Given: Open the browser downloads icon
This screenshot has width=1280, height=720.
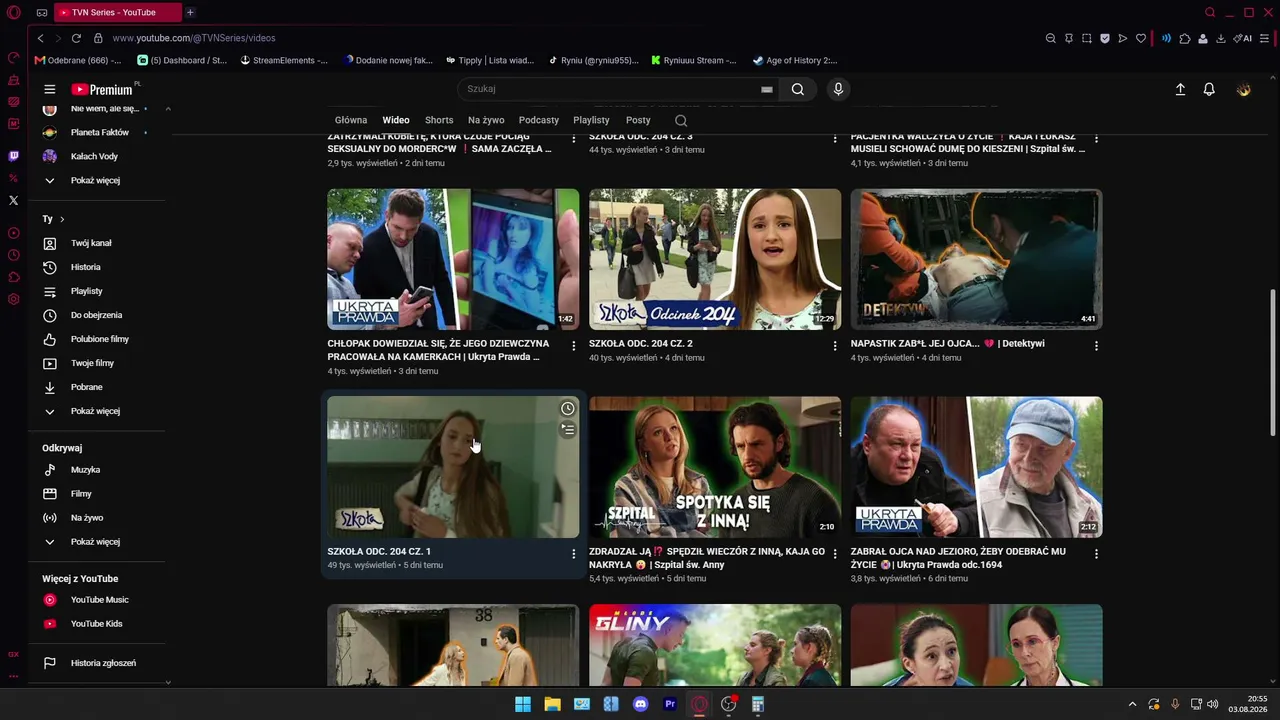Looking at the screenshot, I should click(1221, 38).
